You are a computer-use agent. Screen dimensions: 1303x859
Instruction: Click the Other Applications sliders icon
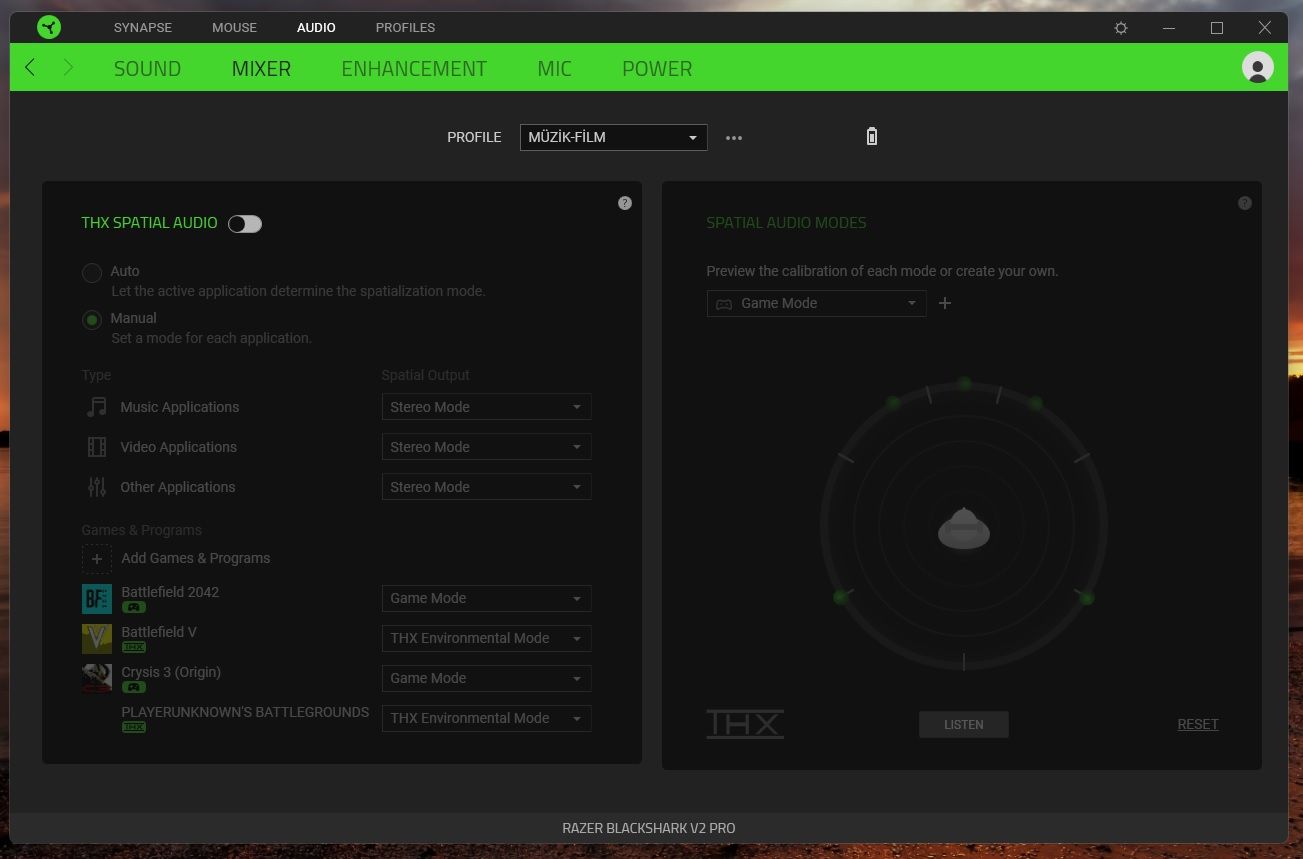[x=97, y=487]
